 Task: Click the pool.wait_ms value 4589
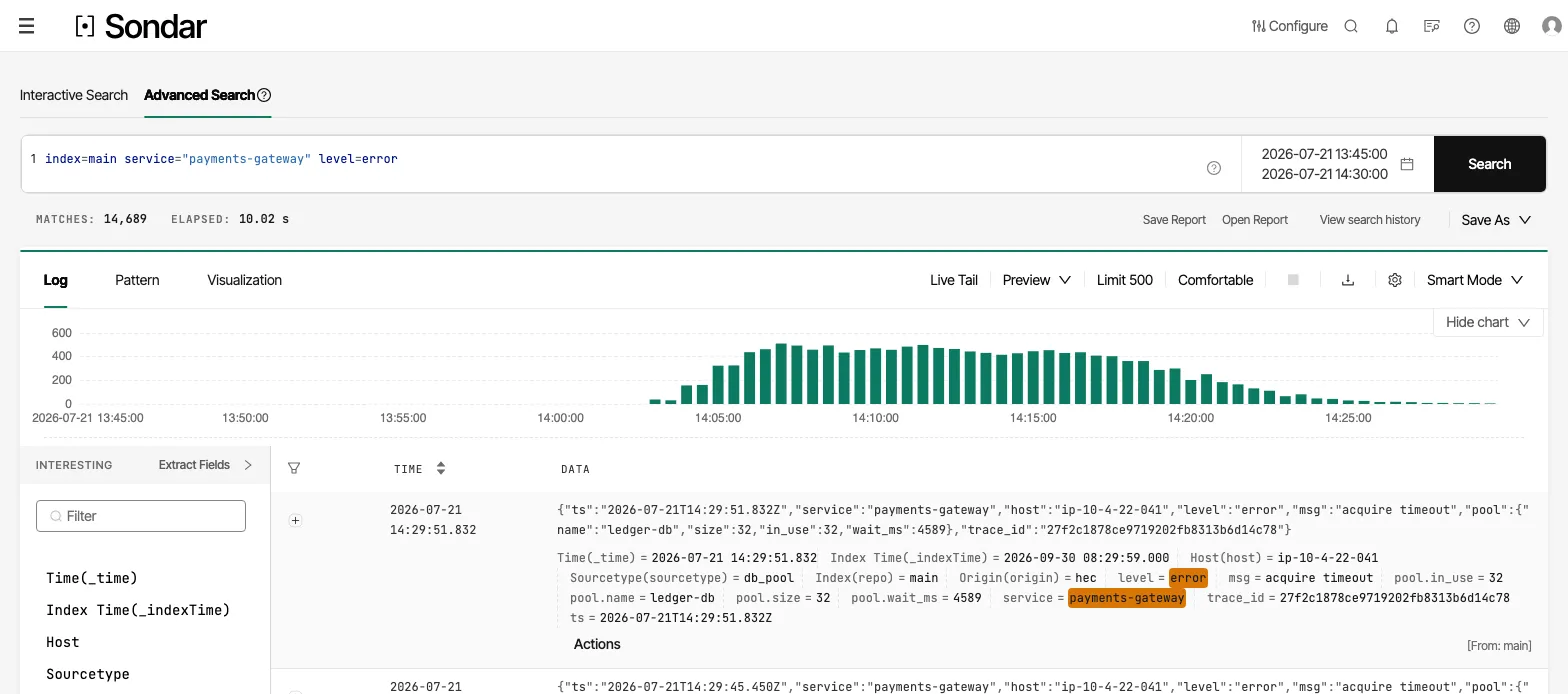(967, 598)
